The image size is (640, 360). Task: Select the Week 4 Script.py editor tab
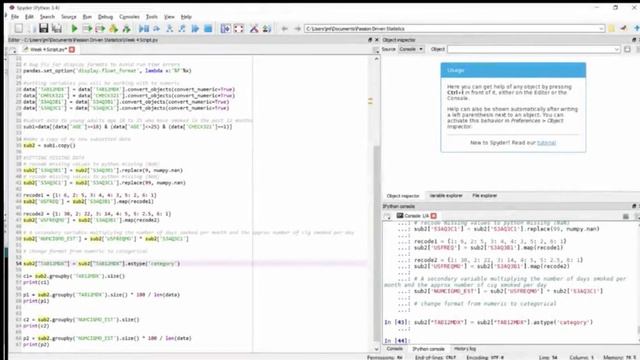click(x=48, y=49)
